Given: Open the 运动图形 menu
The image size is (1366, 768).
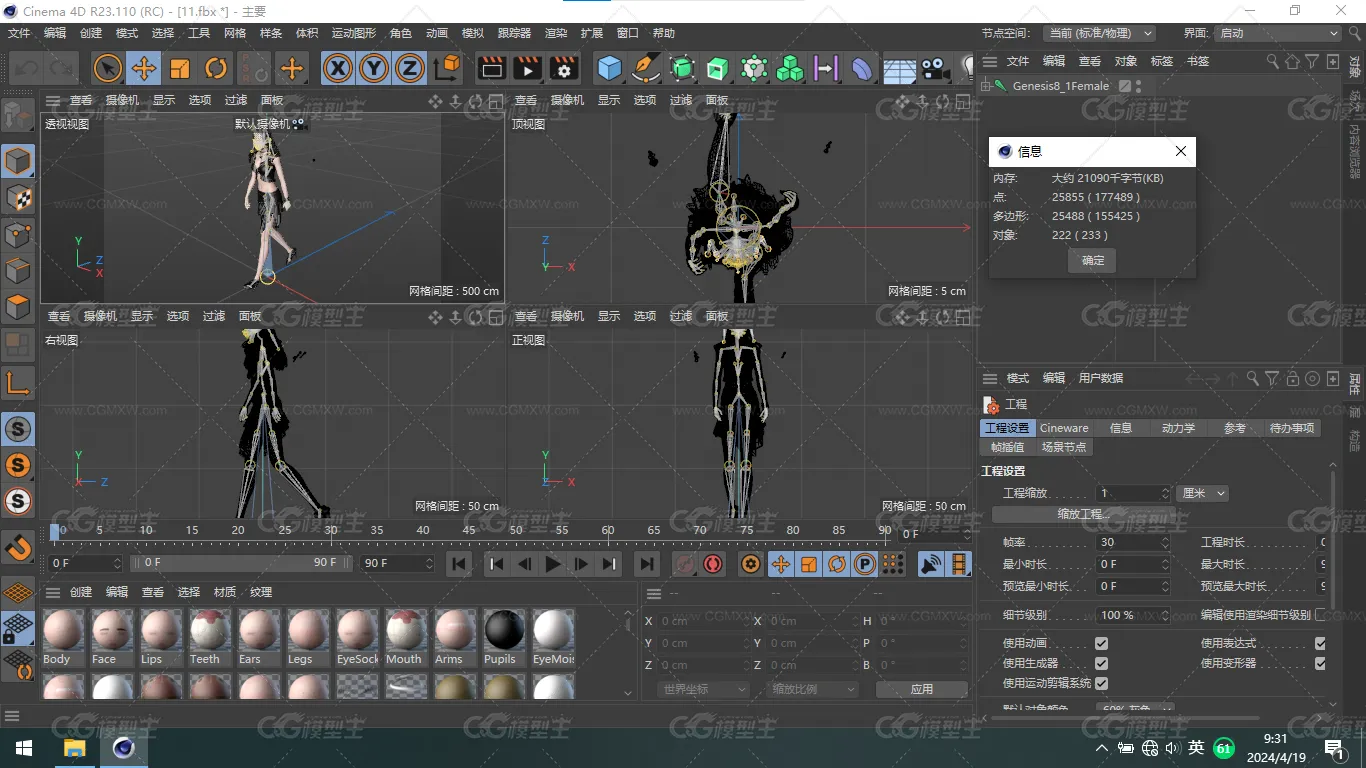Looking at the screenshot, I should [354, 33].
